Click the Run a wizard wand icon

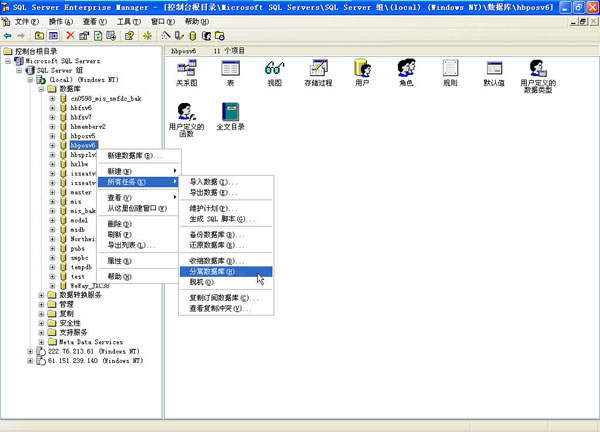(165, 36)
